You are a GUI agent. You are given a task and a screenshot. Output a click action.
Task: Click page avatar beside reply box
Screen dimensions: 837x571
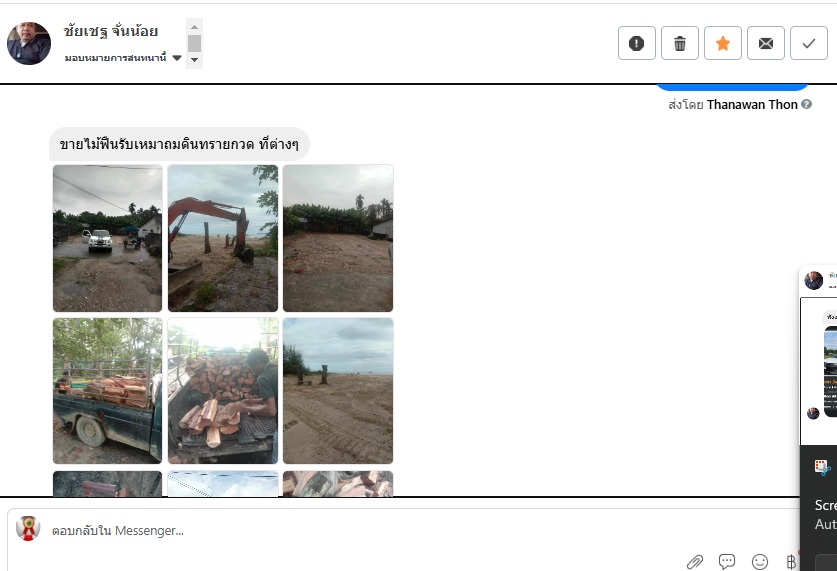[x=28, y=528]
